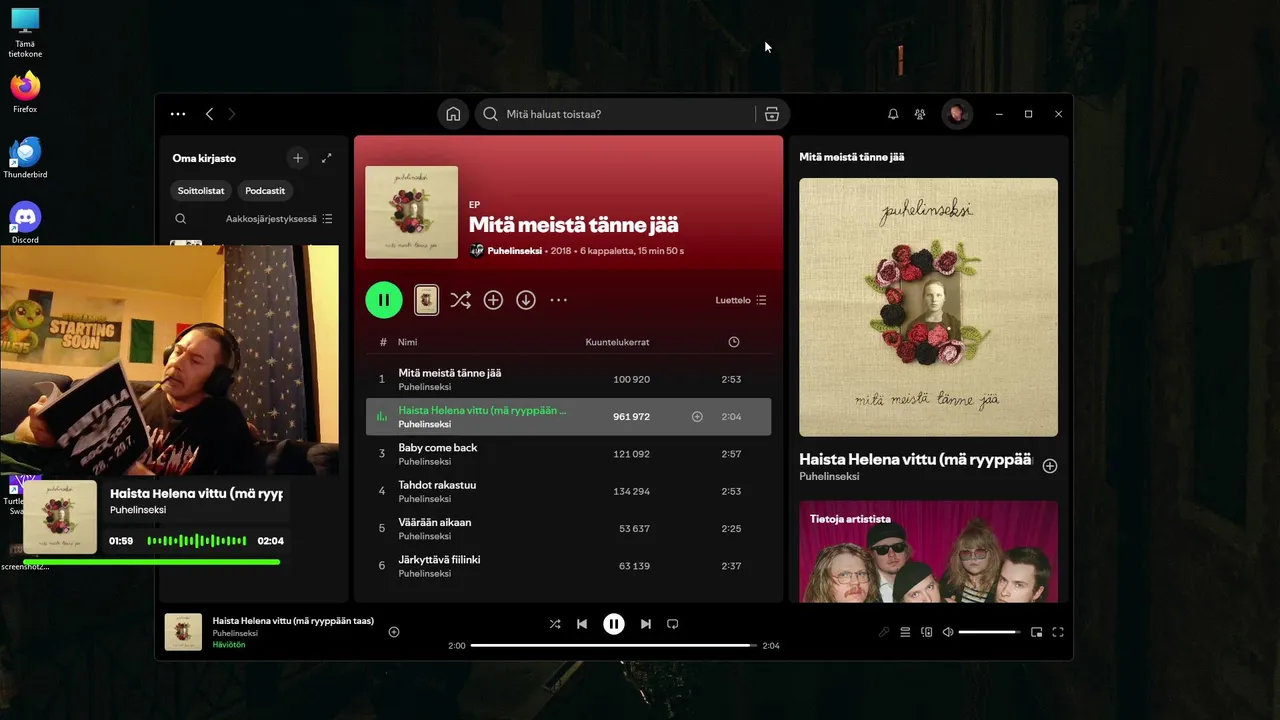Click the album preview thumbnail button
Image resolution: width=1280 pixels, height=720 pixels.
click(427, 300)
